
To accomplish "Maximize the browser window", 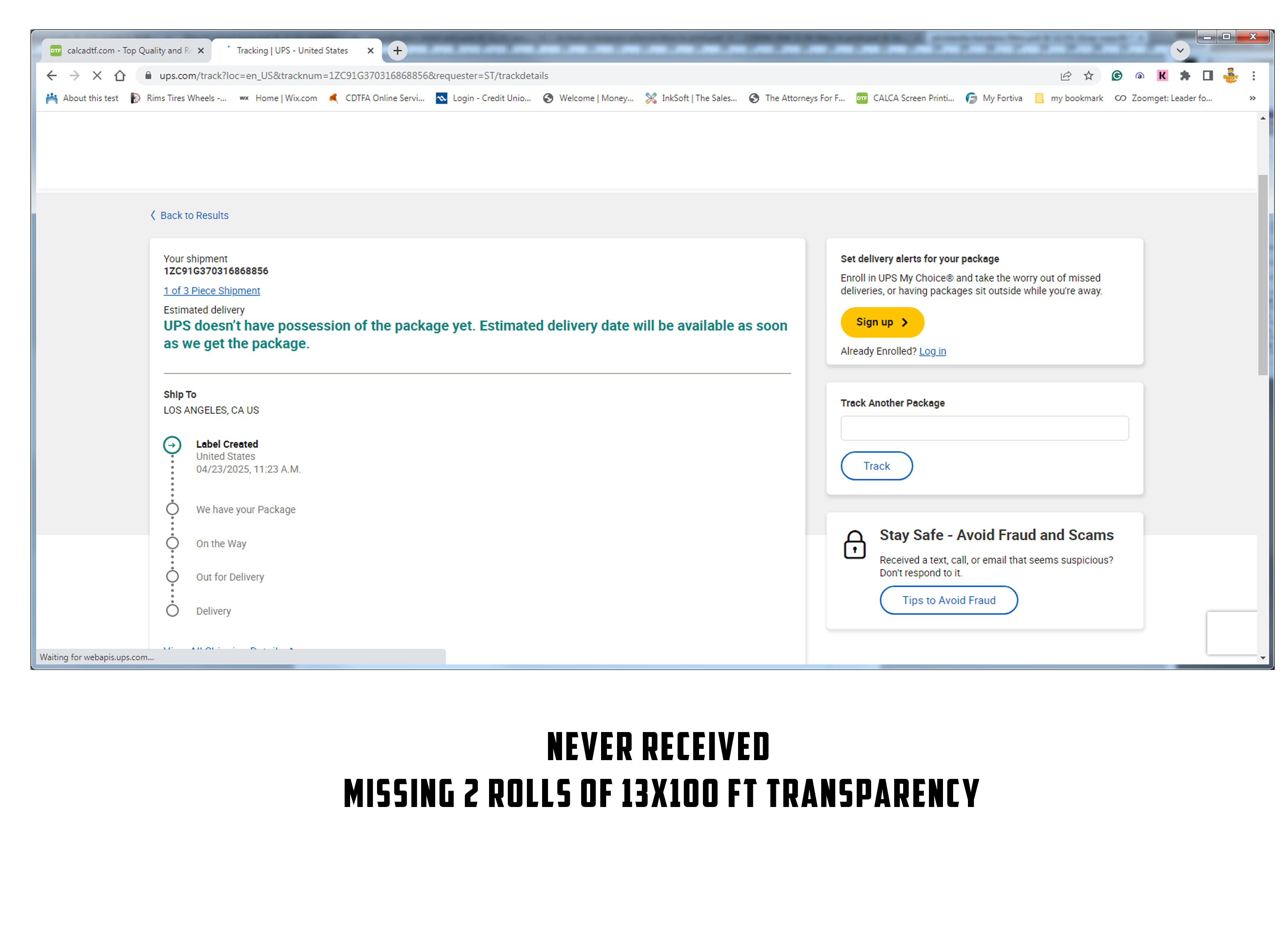I will pos(1227,37).
